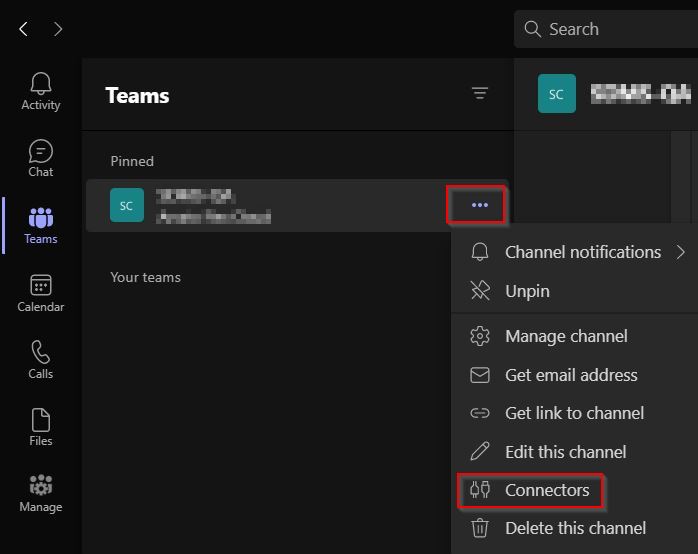
Task: Go forward with the right arrow
Action: pyautogui.click(x=58, y=29)
